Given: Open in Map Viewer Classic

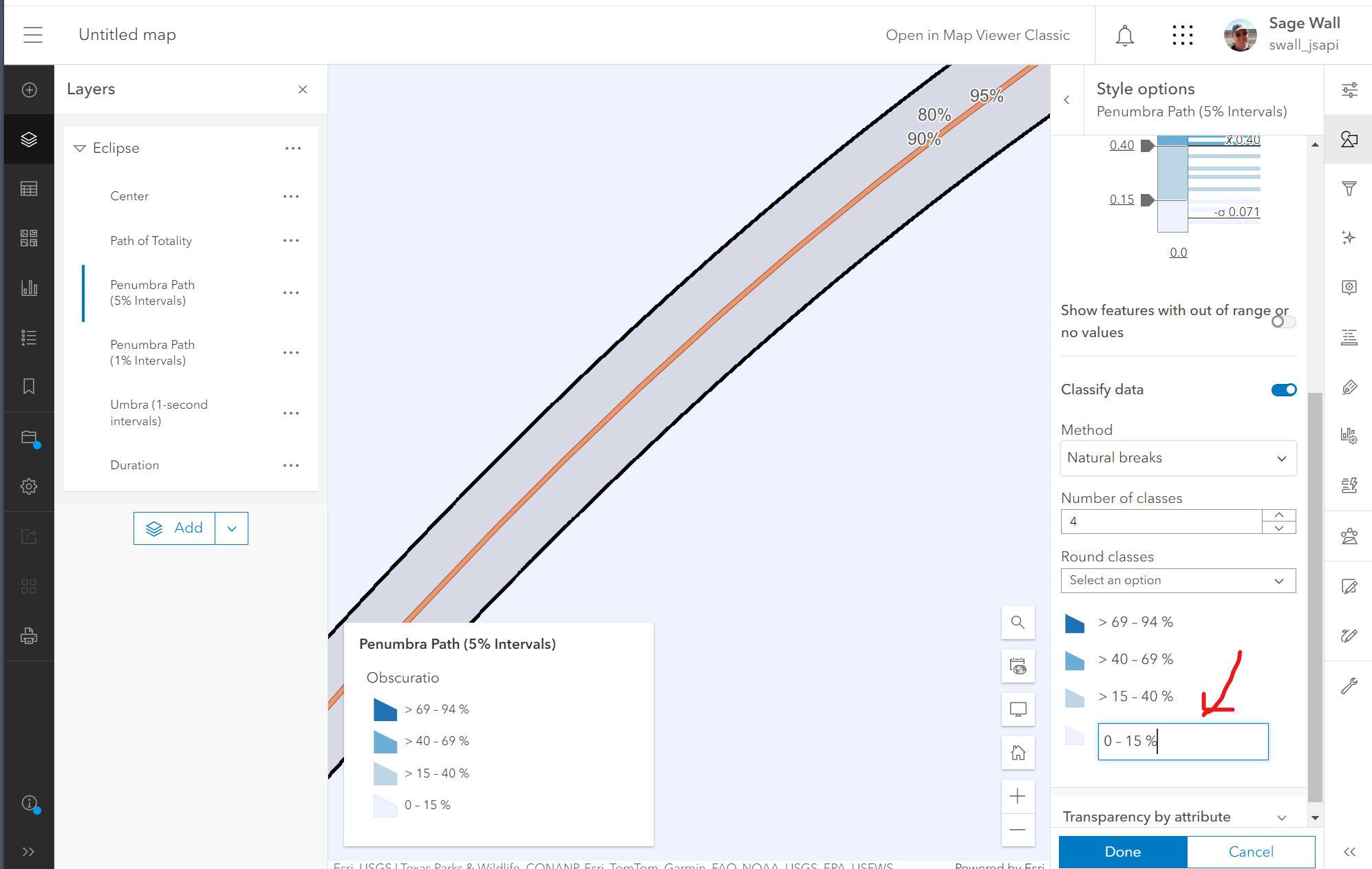Looking at the screenshot, I should (978, 34).
